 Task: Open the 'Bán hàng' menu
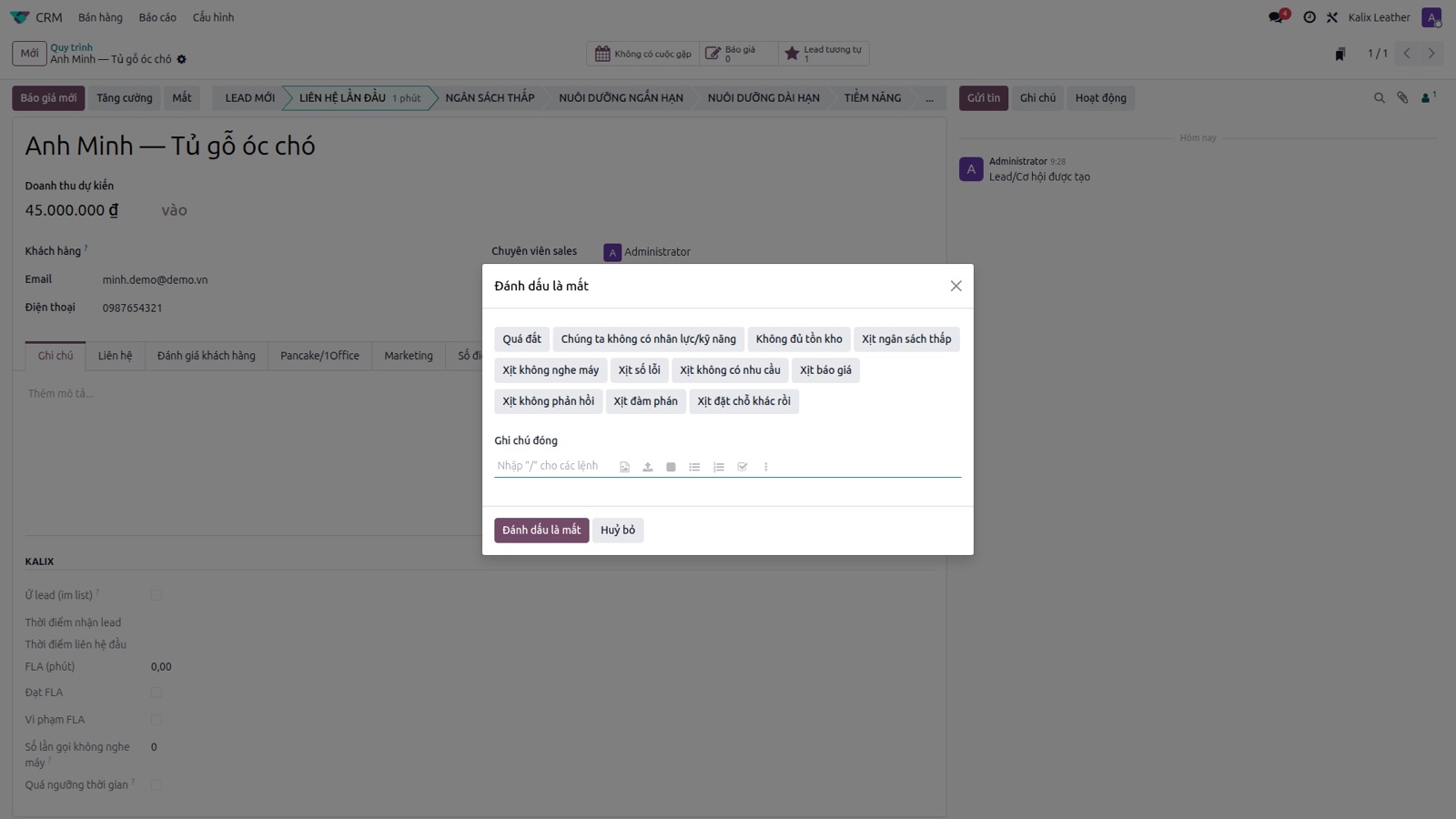click(100, 17)
